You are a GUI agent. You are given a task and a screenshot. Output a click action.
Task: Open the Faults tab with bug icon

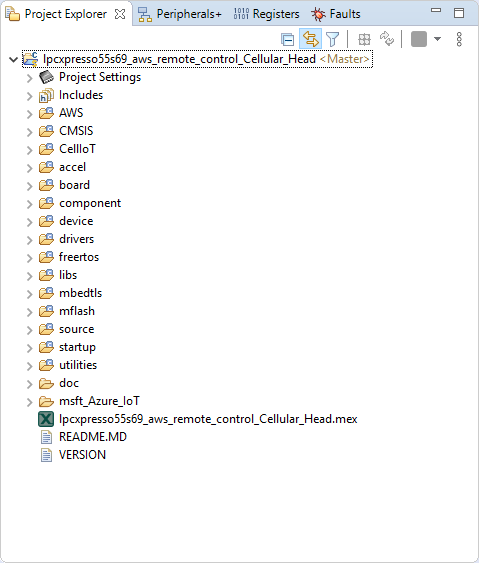tap(335, 14)
